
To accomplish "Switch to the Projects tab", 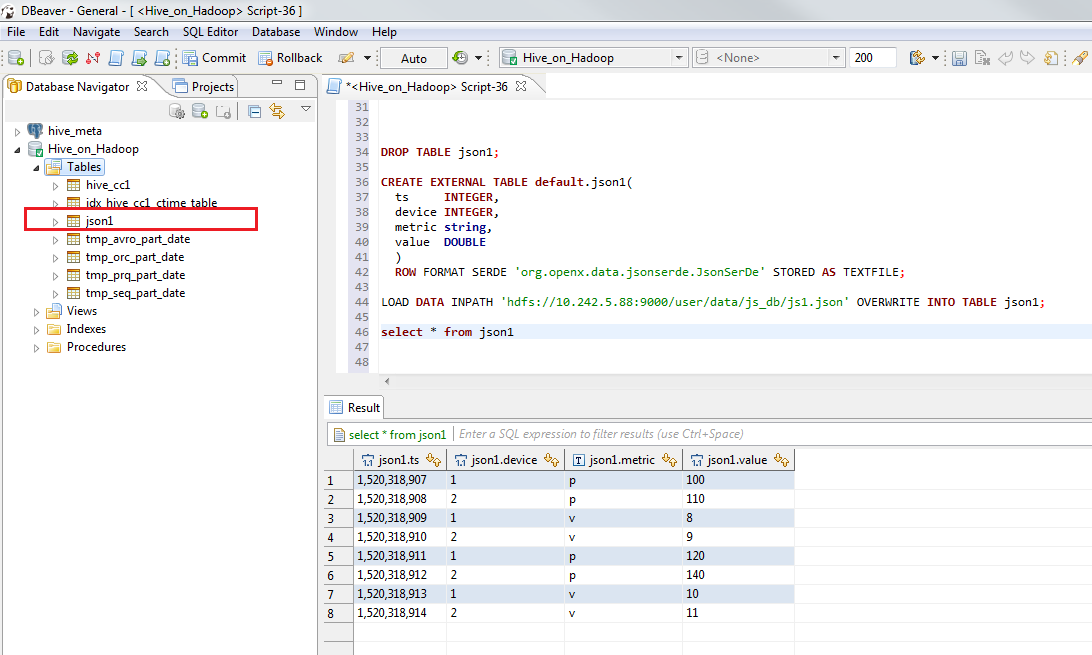I will [211, 86].
